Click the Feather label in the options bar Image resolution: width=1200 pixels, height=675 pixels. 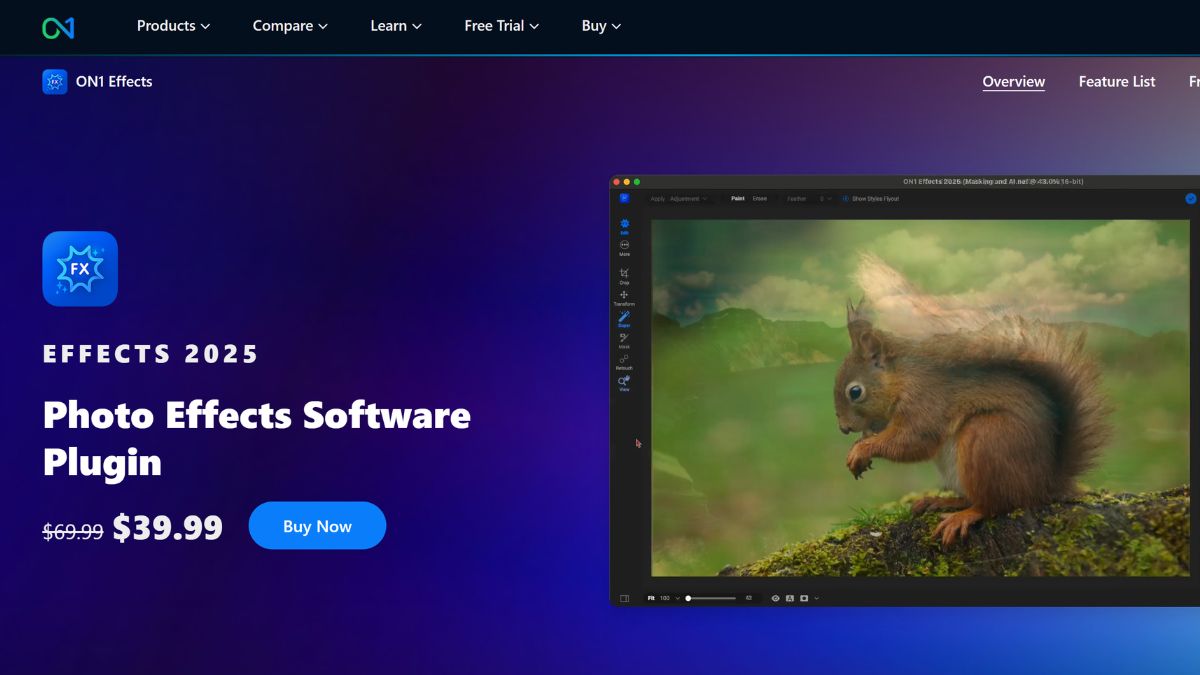pyautogui.click(x=797, y=199)
